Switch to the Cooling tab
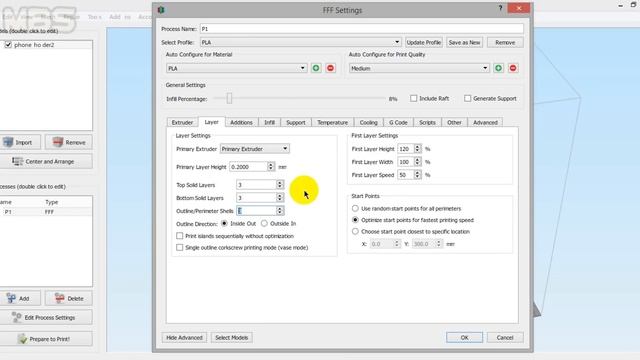Screen dimensions: 640x360 (369, 122)
